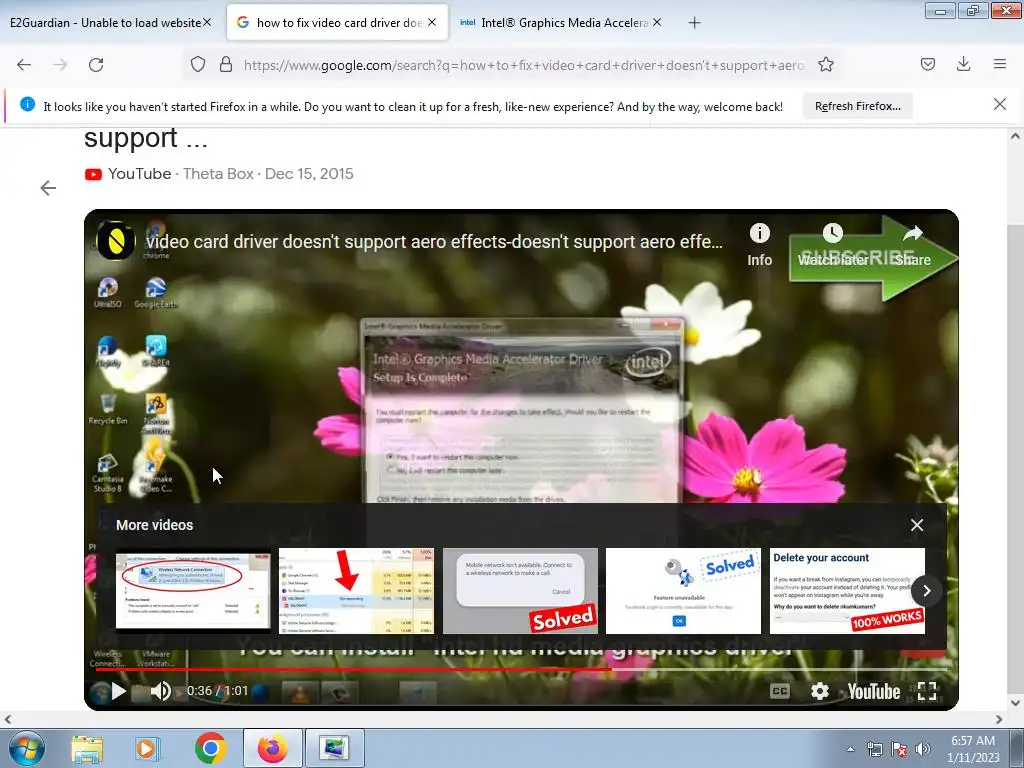Click the vertical scrollbar up arrow
This screenshot has height=768, width=1024.
point(1015,136)
